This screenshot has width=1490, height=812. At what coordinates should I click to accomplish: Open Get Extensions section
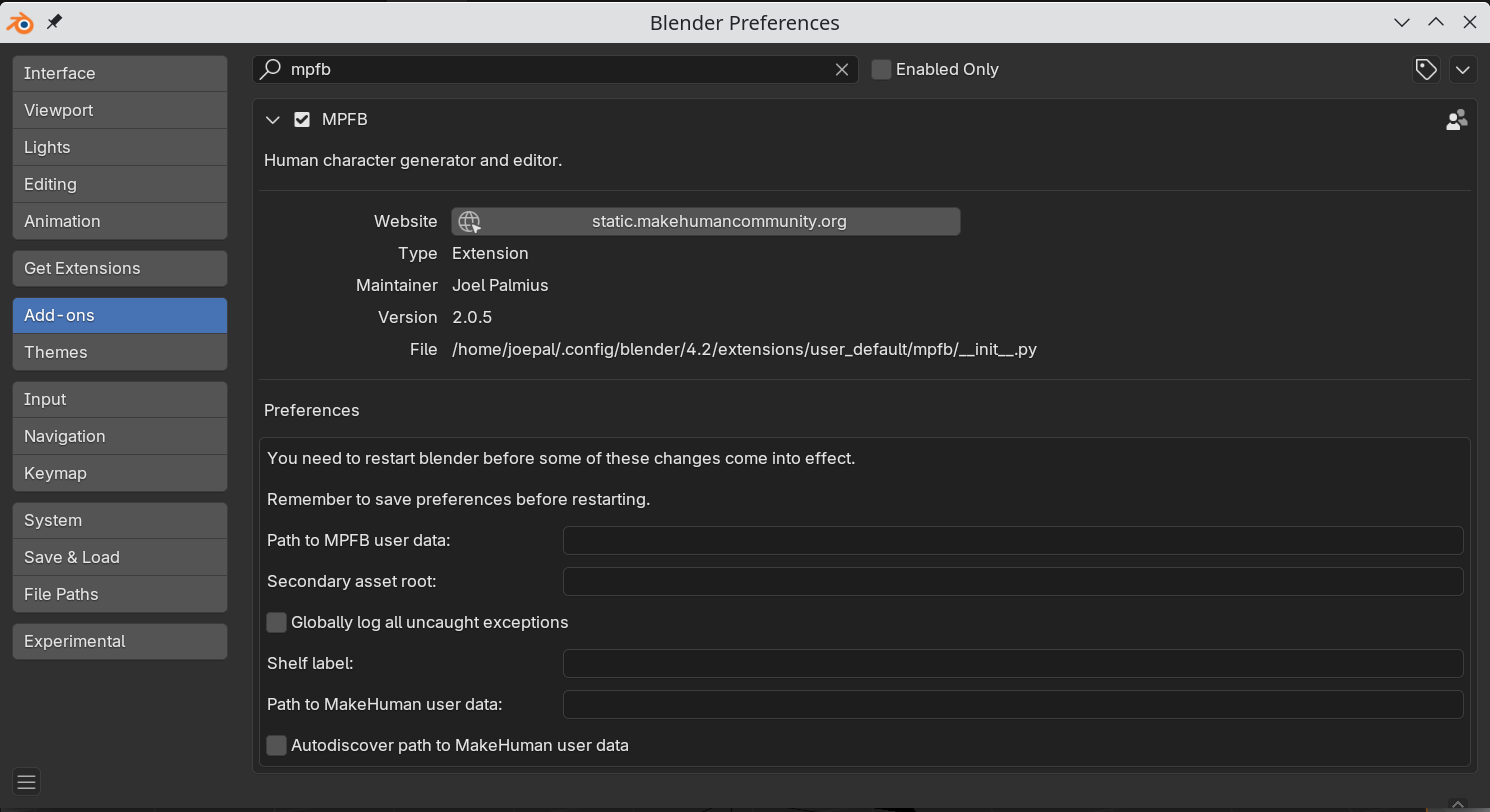[x=120, y=268]
